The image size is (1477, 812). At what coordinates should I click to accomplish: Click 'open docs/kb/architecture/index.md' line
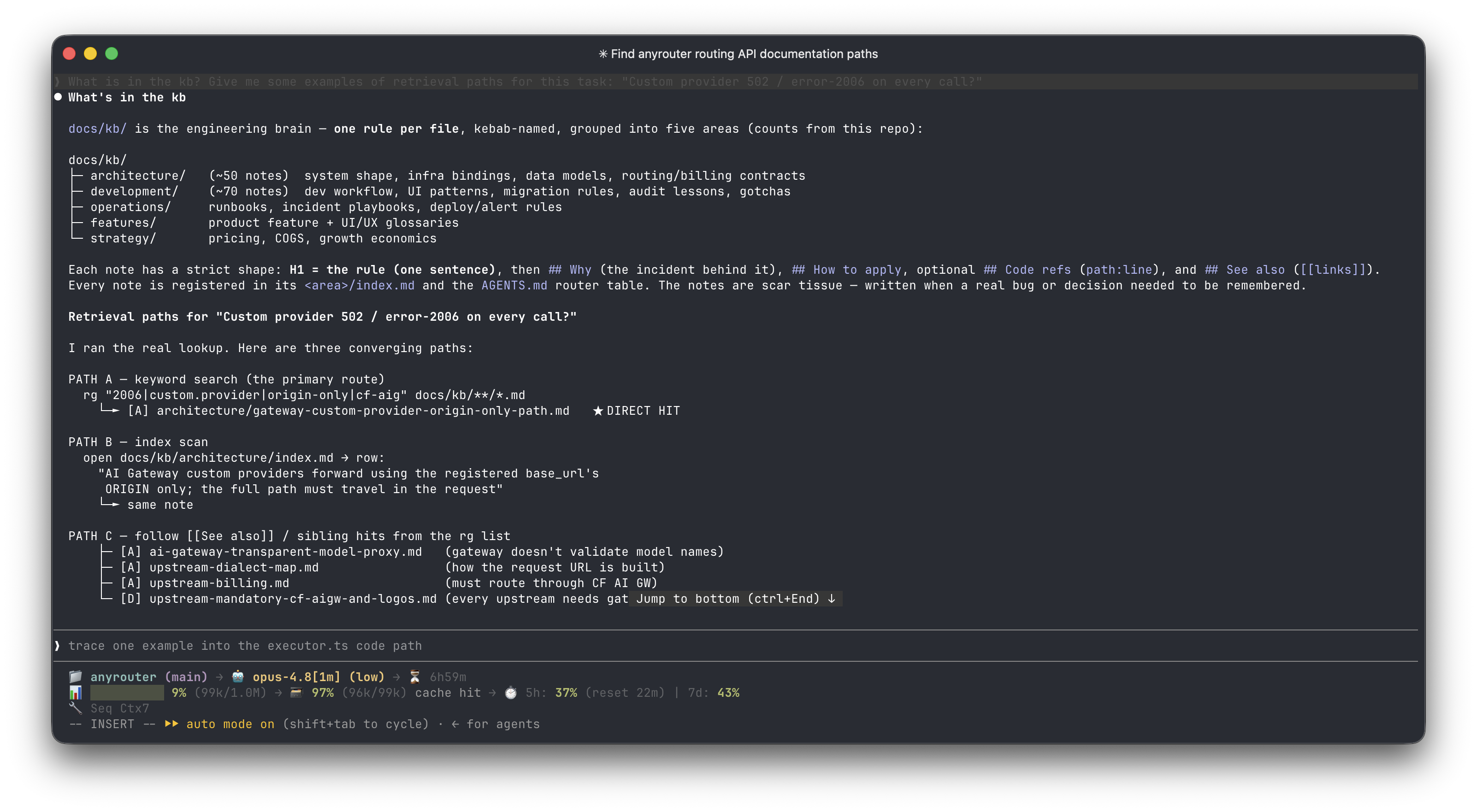tap(234, 457)
